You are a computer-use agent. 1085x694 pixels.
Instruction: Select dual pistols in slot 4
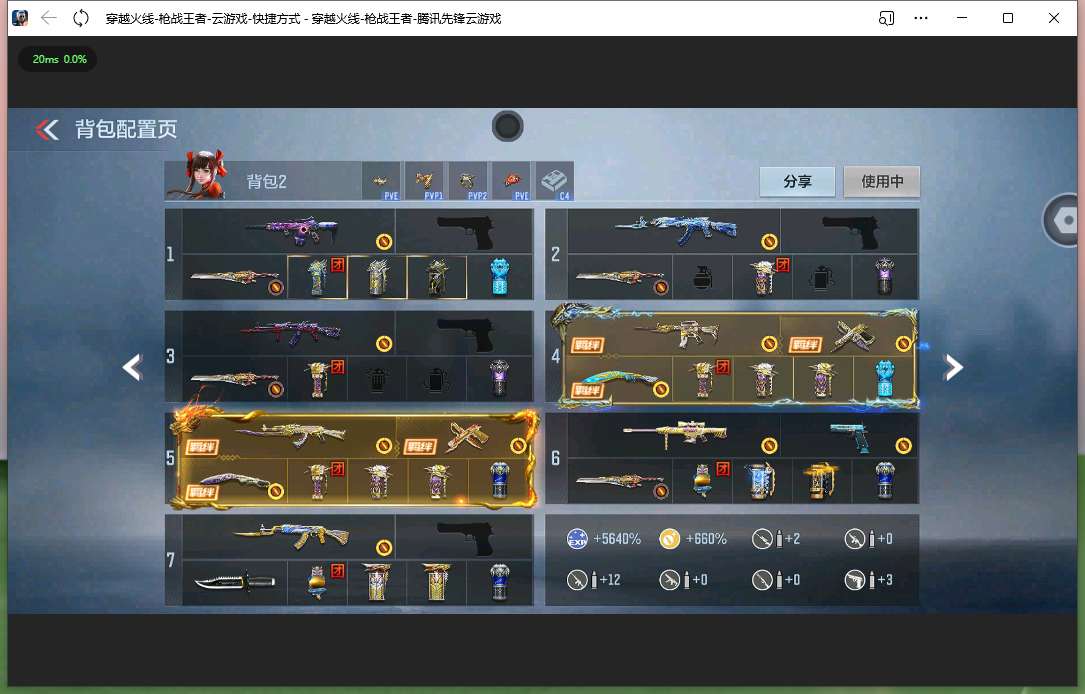point(850,335)
